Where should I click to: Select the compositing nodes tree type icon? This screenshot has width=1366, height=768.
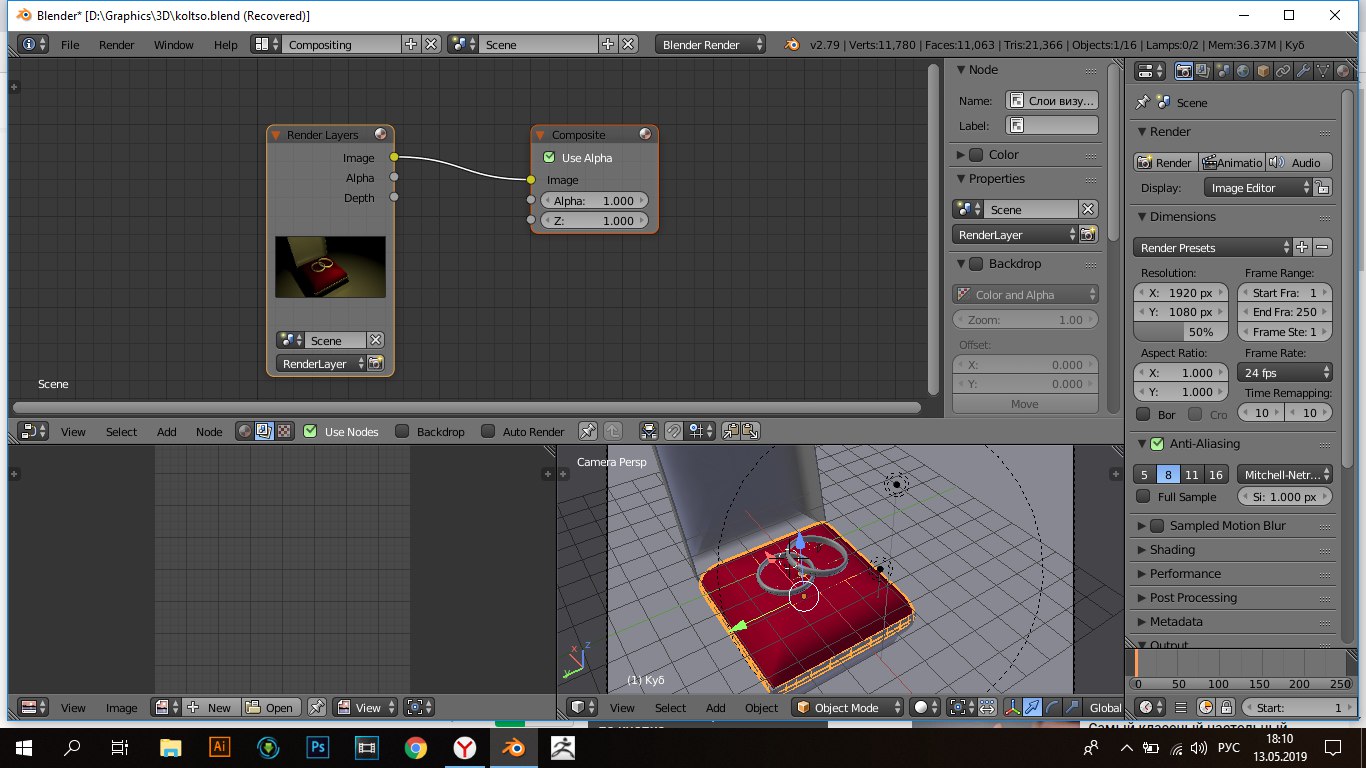(265, 431)
